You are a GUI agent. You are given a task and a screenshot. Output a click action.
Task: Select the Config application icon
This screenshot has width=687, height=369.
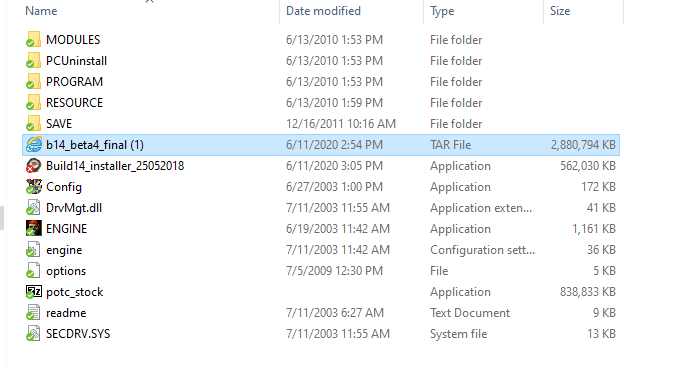[33, 187]
